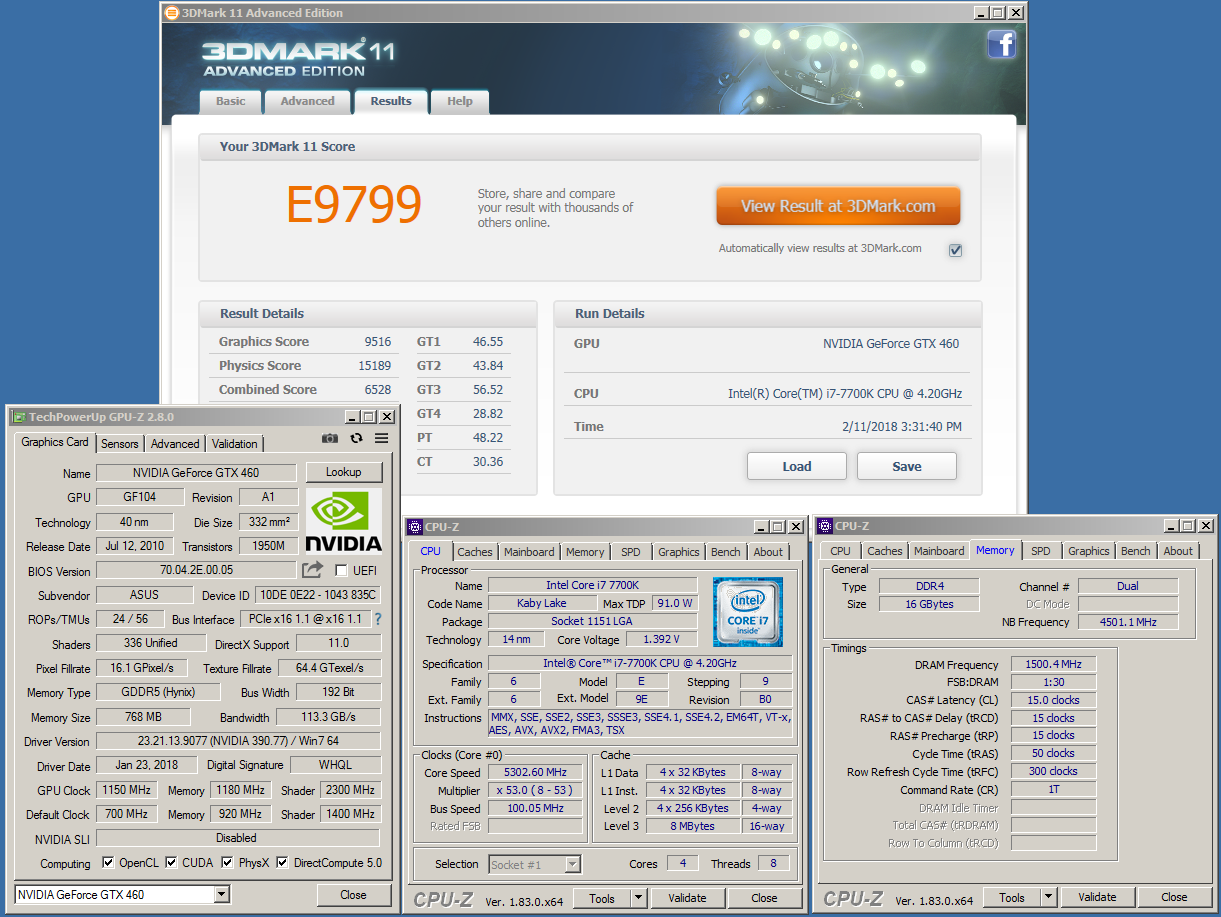Click Validate in right CPU-Z Memory window
1221x917 pixels.
tap(1097, 897)
